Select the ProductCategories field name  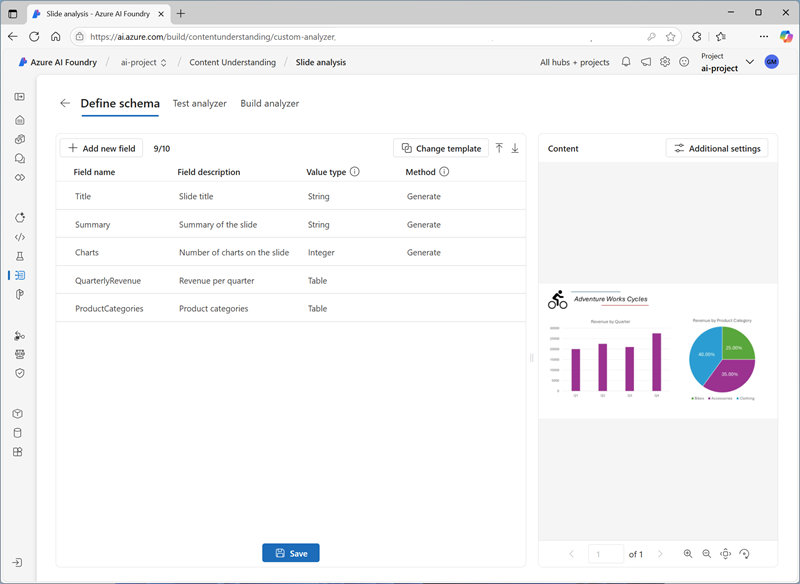coord(109,309)
